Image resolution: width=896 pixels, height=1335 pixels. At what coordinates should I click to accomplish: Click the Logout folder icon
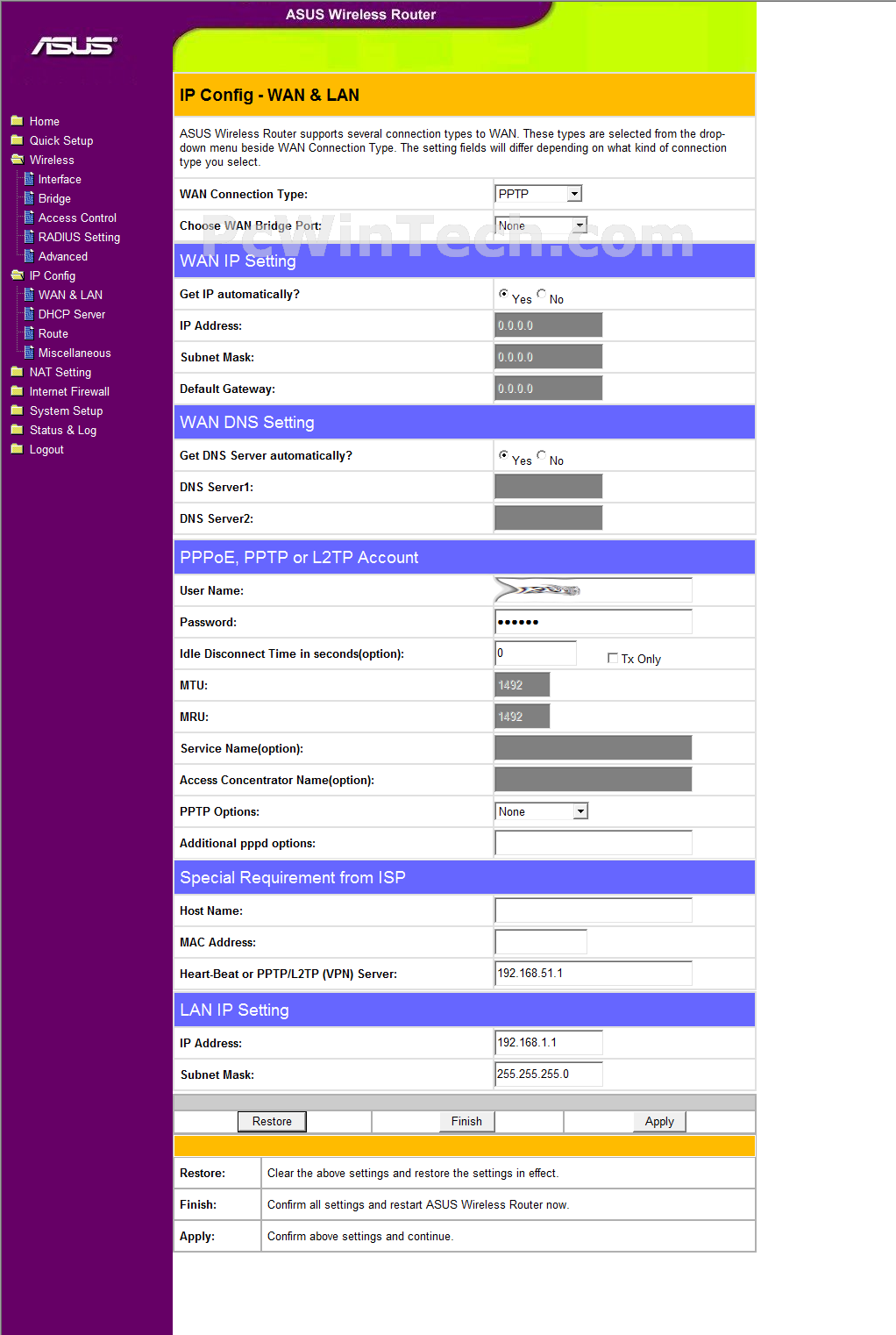click(17, 448)
